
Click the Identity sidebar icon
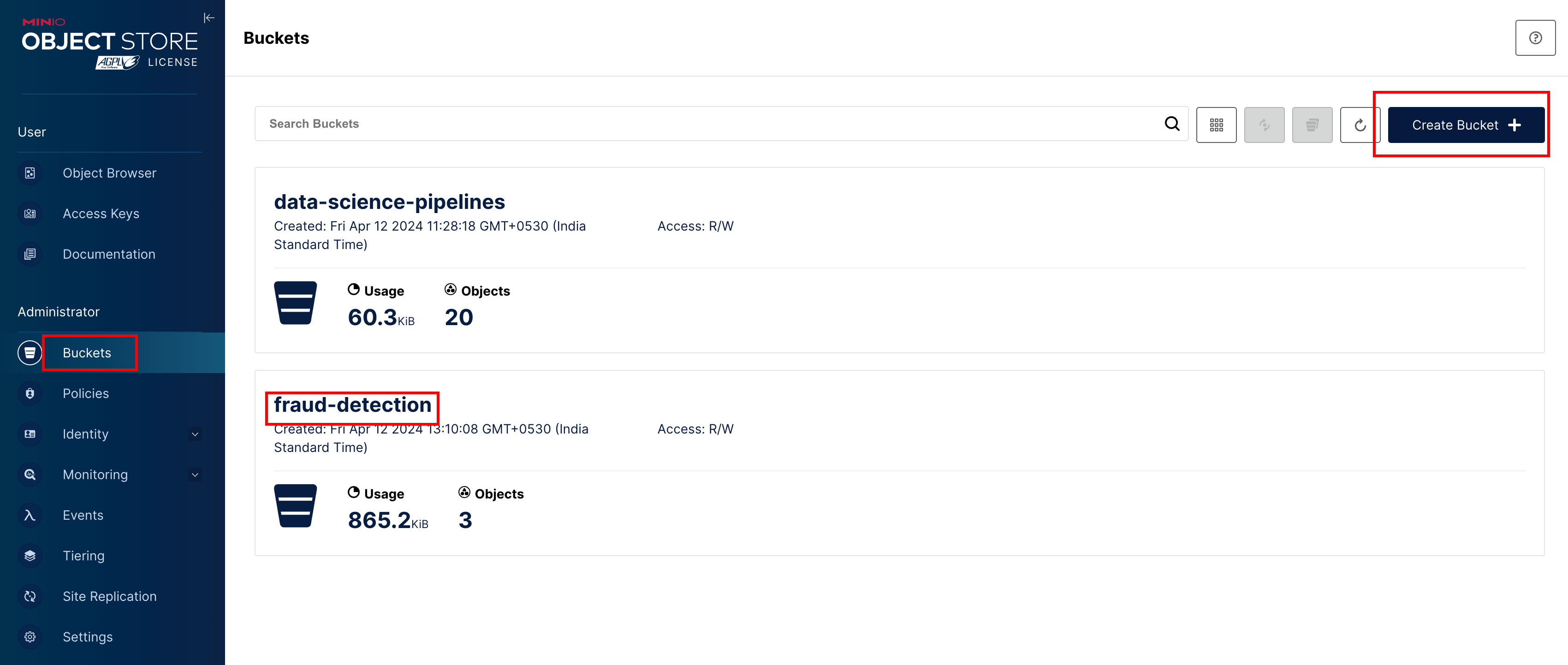point(30,434)
